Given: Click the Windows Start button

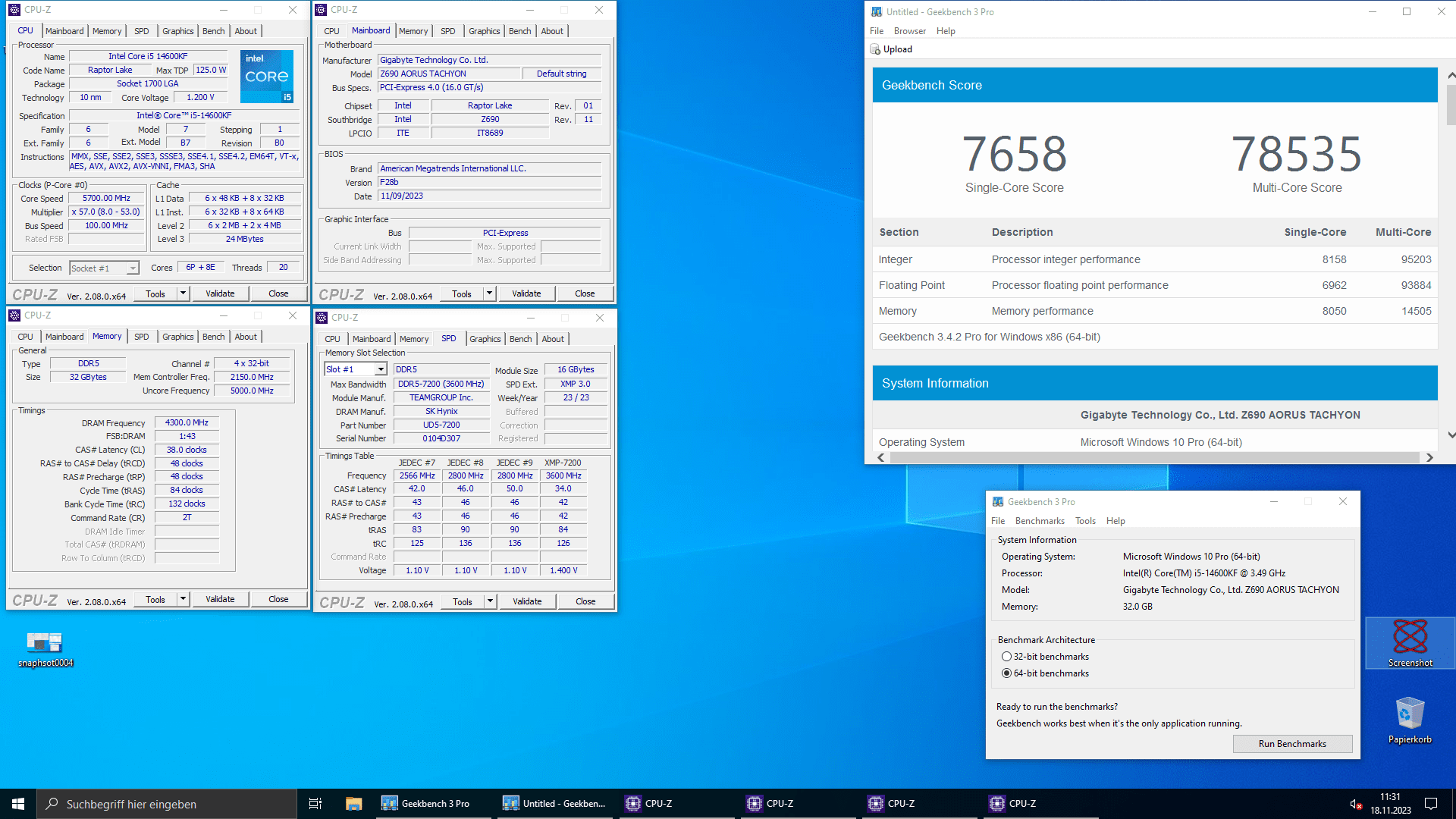Looking at the screenshot, I should 18,804.
